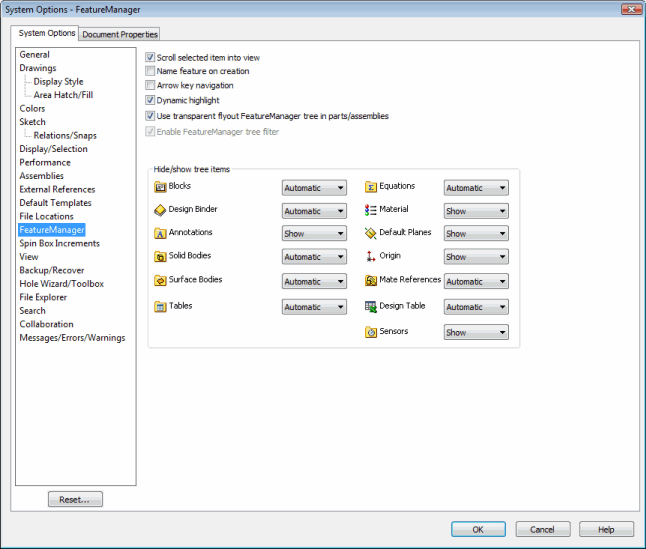The height and width of the screenshot is (549, 646).
Task: Open the Collaboration options page
Action: (x=47, y=324)
